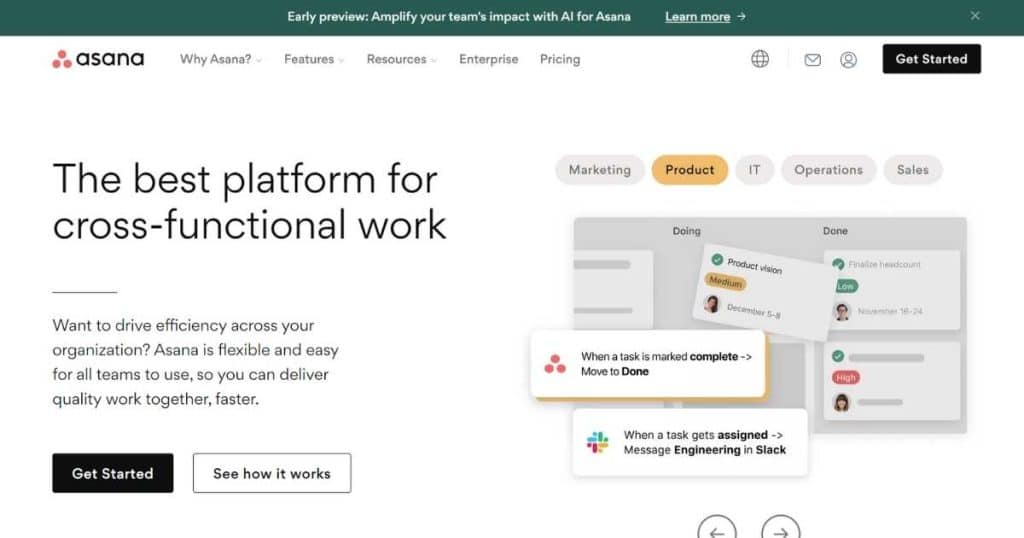Screen dimensions: 1024x538
Task: Select the Sales tab
Action: [x=912, y=170]
